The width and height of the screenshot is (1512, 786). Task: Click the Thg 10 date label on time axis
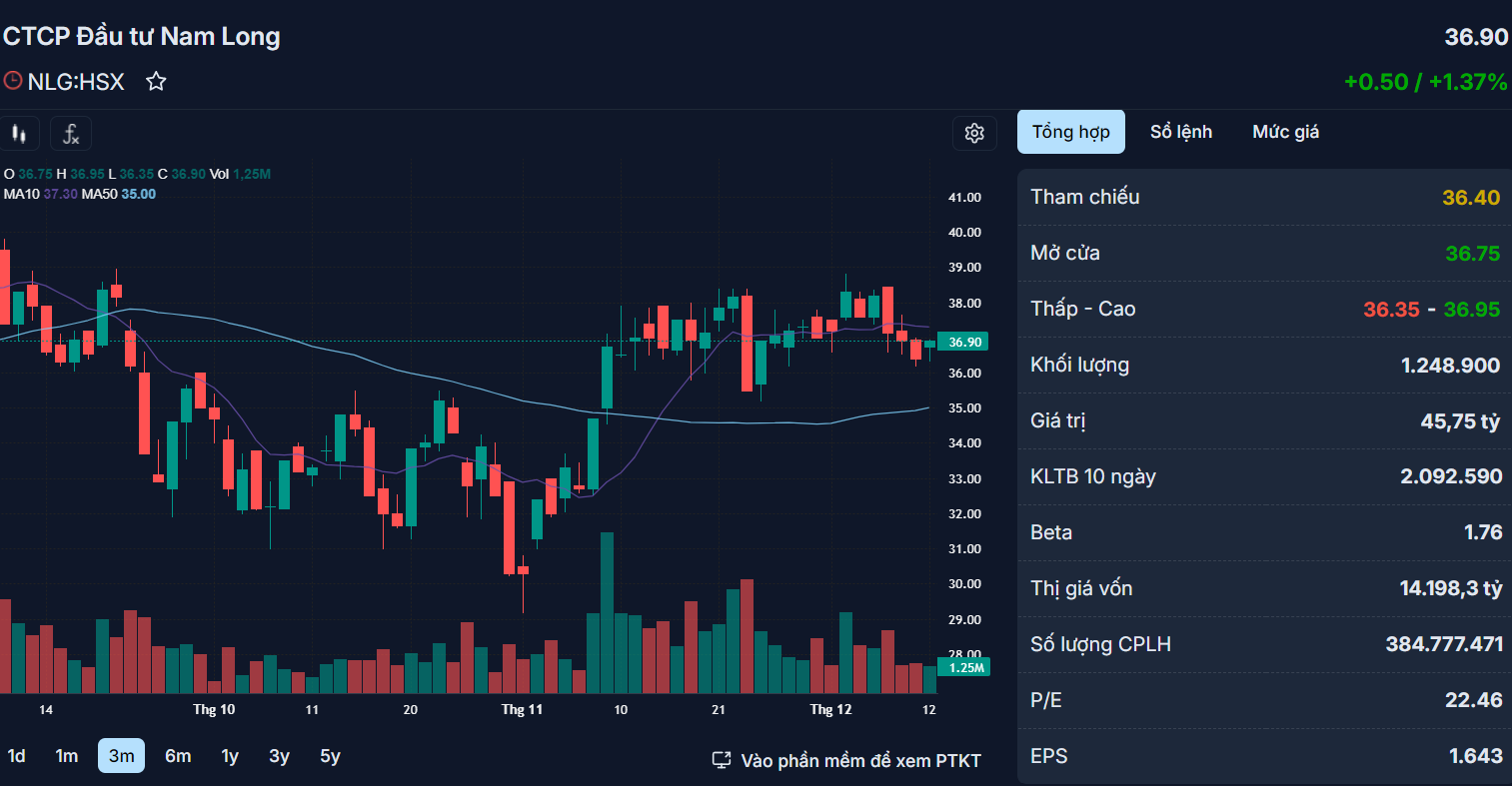click(214, 709)
